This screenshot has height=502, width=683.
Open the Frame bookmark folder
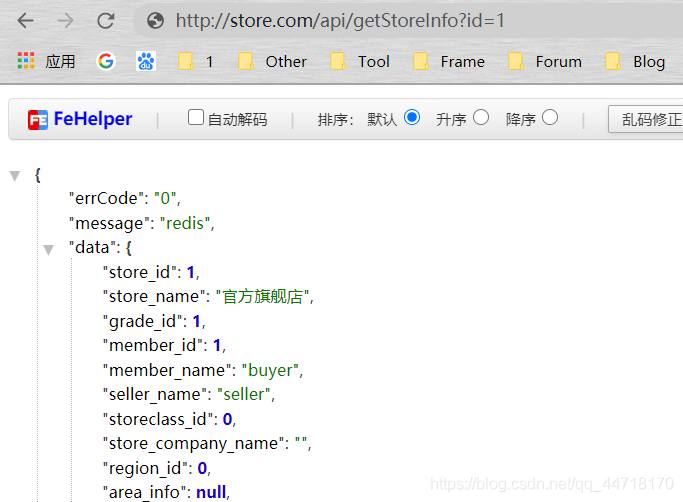pyautogui.click(x=449, y=61)
